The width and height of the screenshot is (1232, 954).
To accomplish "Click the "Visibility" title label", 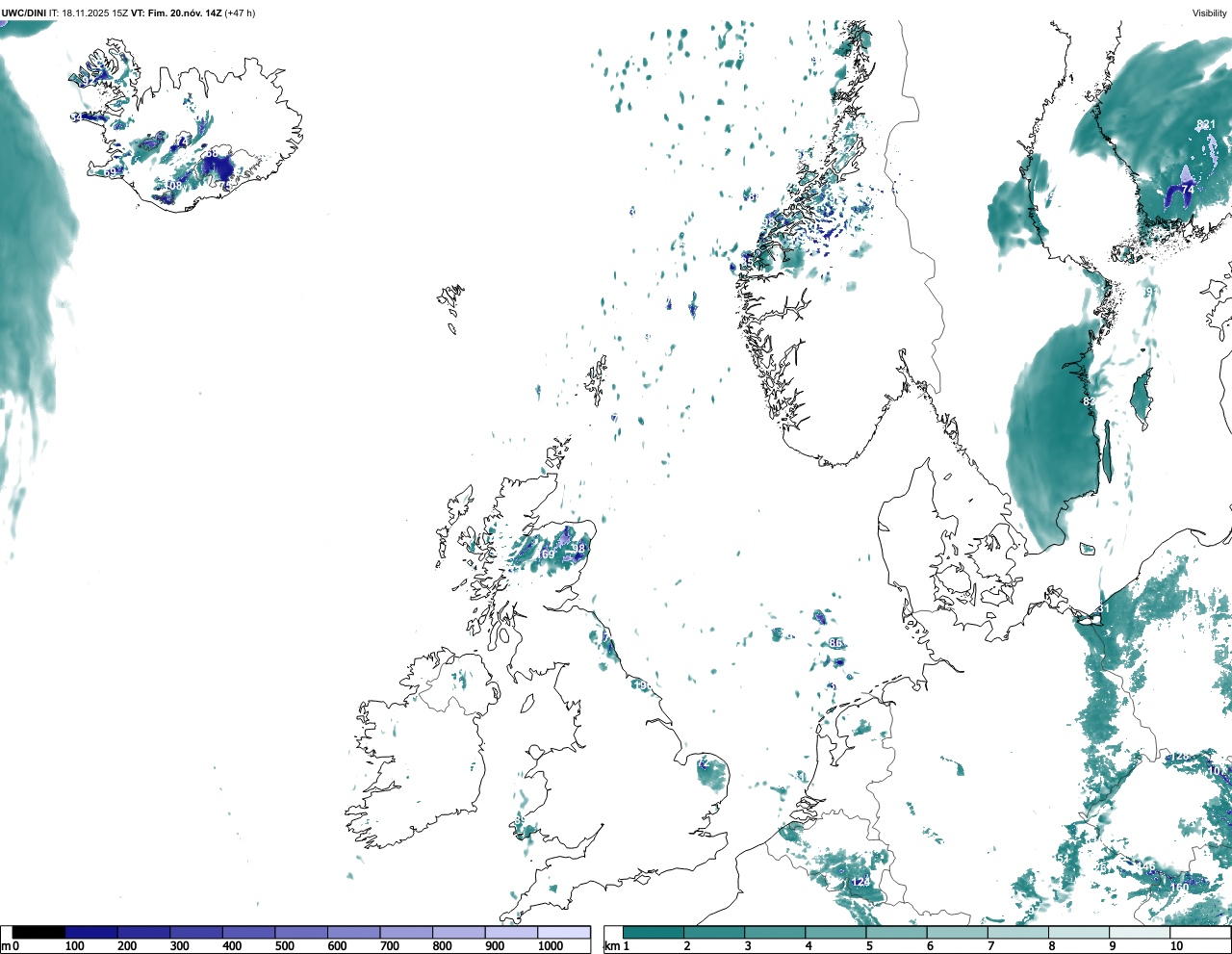I will 1209,13.
